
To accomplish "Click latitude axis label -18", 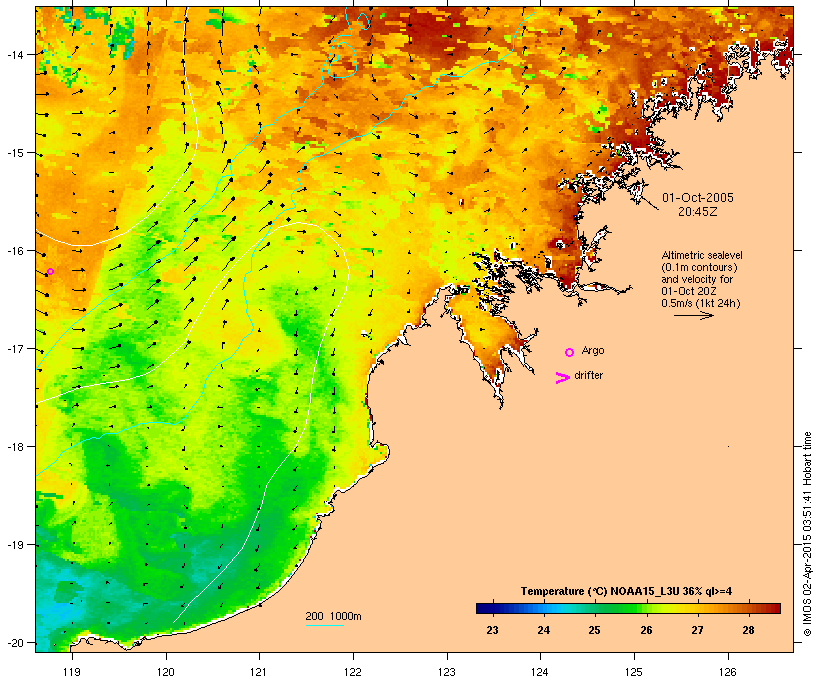I will tap(14, 446).
